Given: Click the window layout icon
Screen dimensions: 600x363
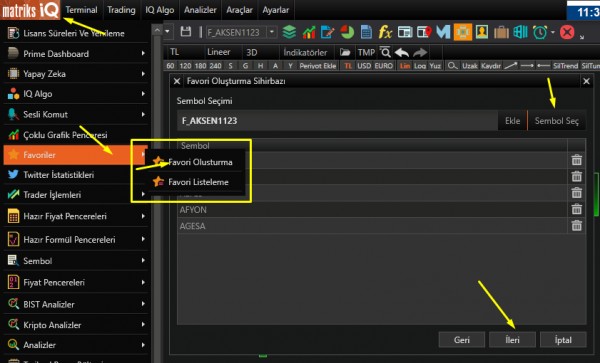Looking at the screenshot, I should coord(404,32).
